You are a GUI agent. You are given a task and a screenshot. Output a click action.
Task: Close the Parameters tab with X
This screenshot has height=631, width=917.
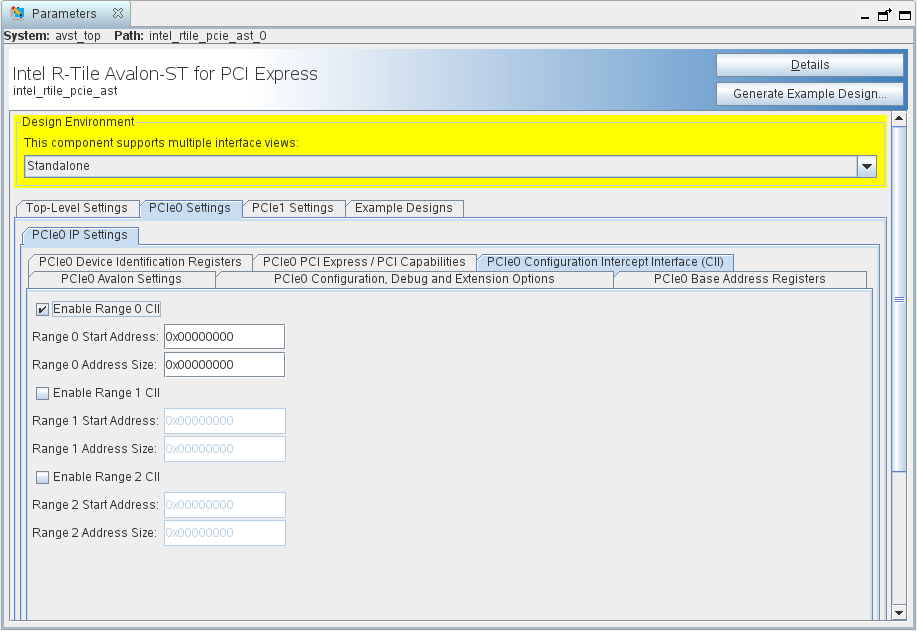118,13
